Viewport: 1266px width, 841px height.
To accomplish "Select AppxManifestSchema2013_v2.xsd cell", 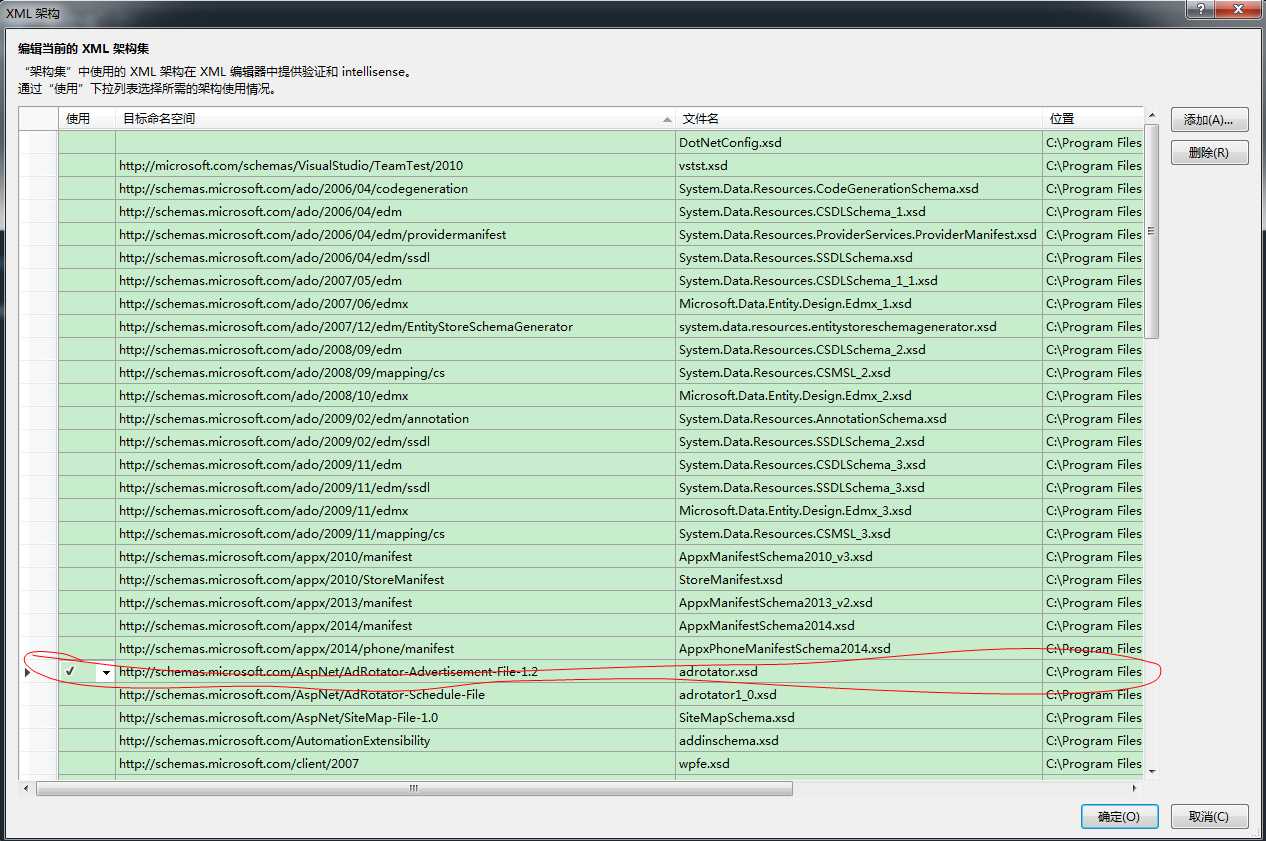I will pos(859,603).
